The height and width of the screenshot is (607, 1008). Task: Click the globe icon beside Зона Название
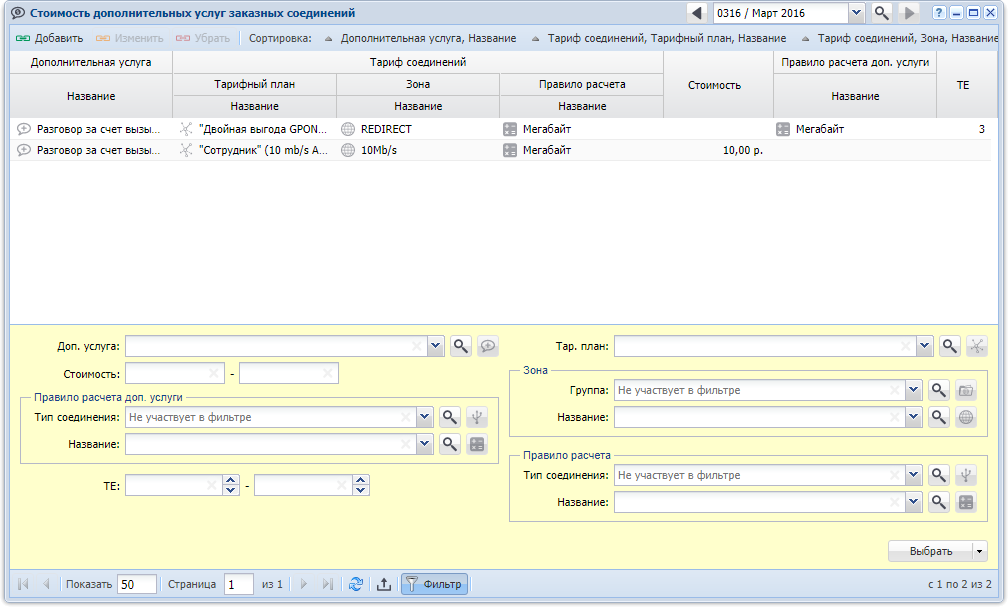point(966,417)
